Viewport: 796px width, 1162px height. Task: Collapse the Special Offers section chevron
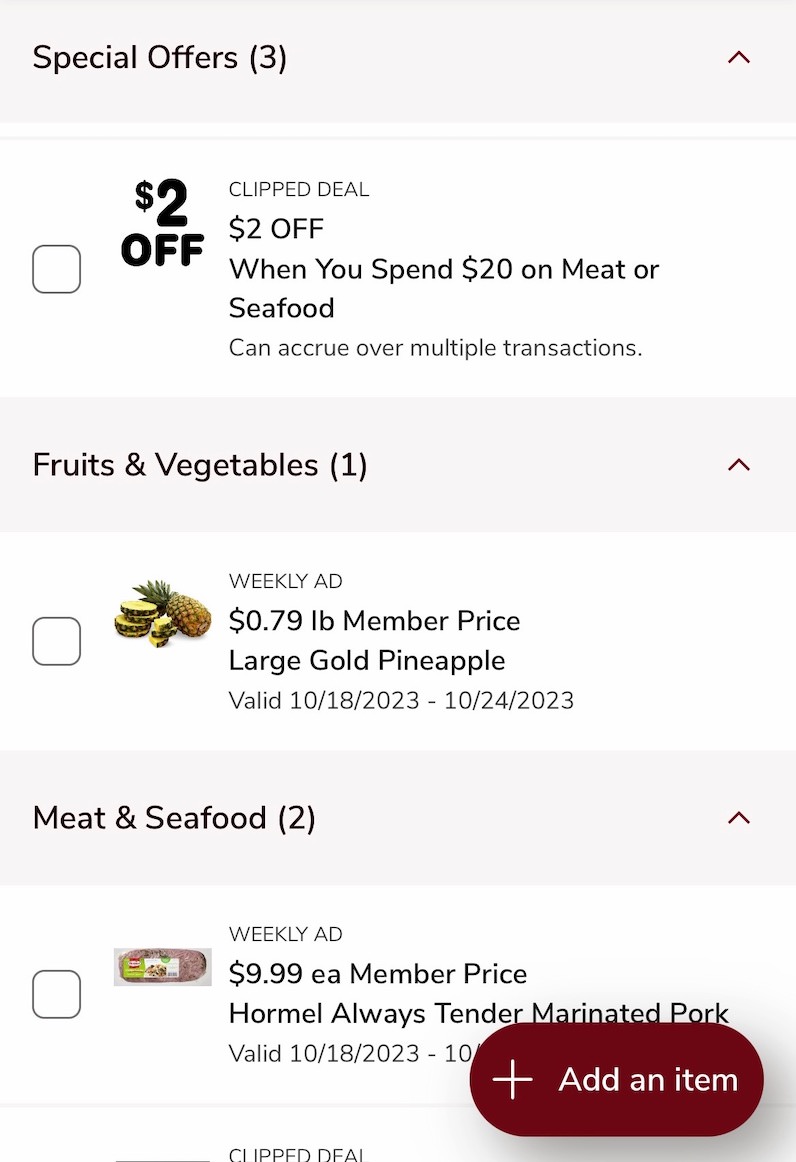739,58
